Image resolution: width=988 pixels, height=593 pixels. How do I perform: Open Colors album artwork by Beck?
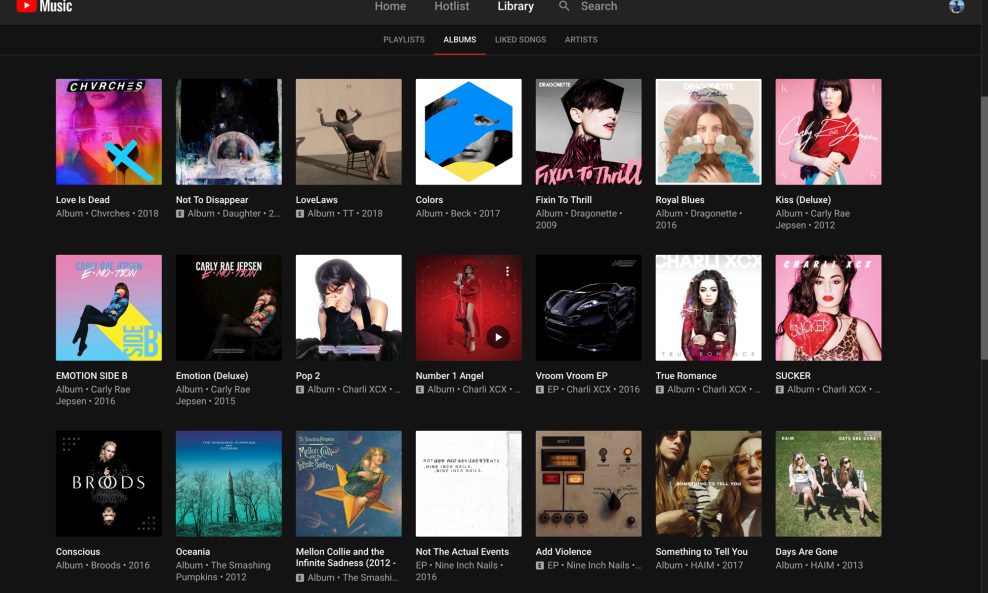(468, 132)
